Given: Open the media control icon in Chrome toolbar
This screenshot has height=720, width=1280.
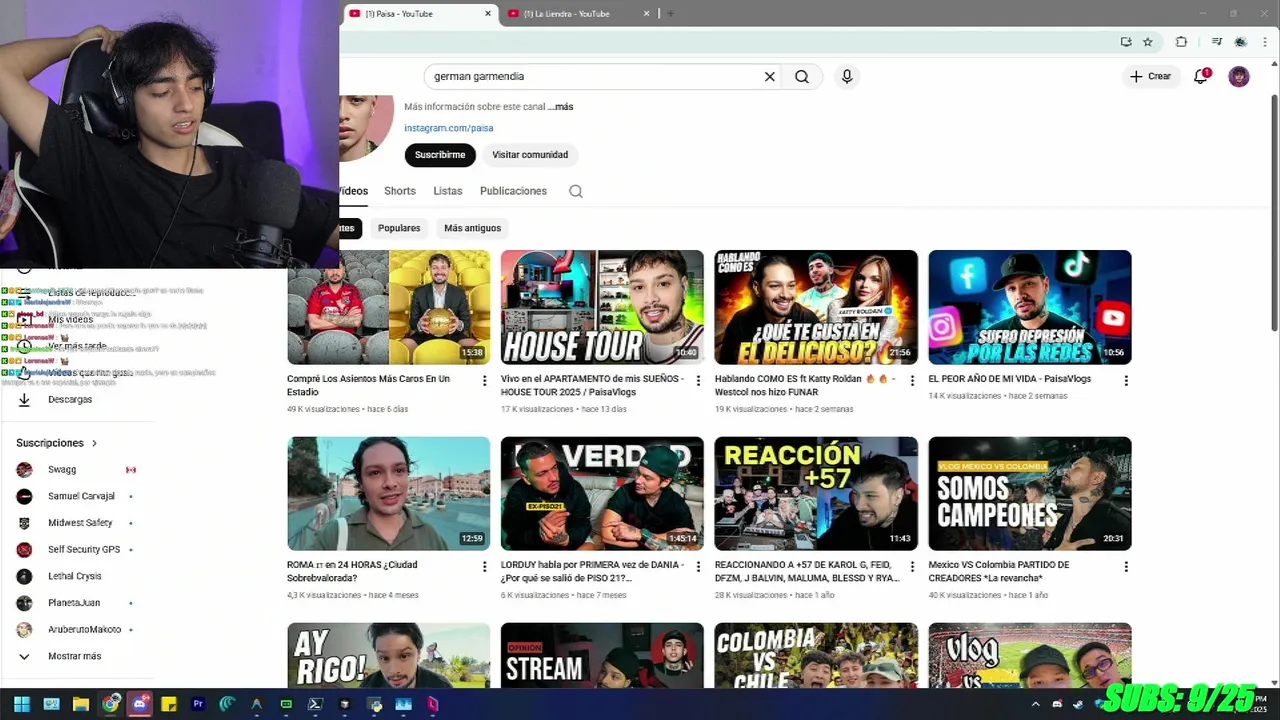Looking at the screenshot, I should [x=1216, y=42].
